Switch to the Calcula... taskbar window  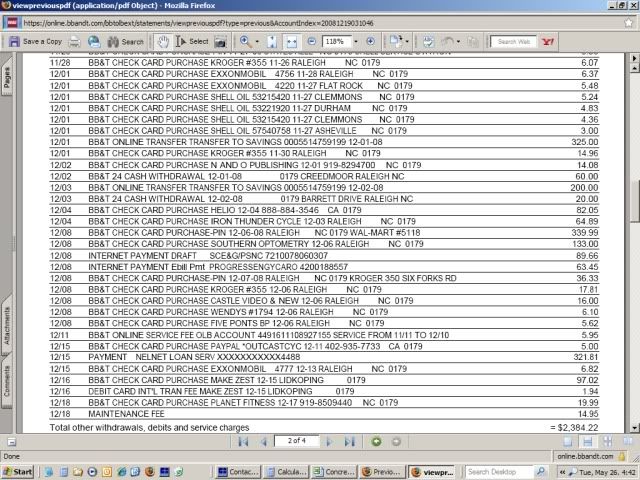286,472
